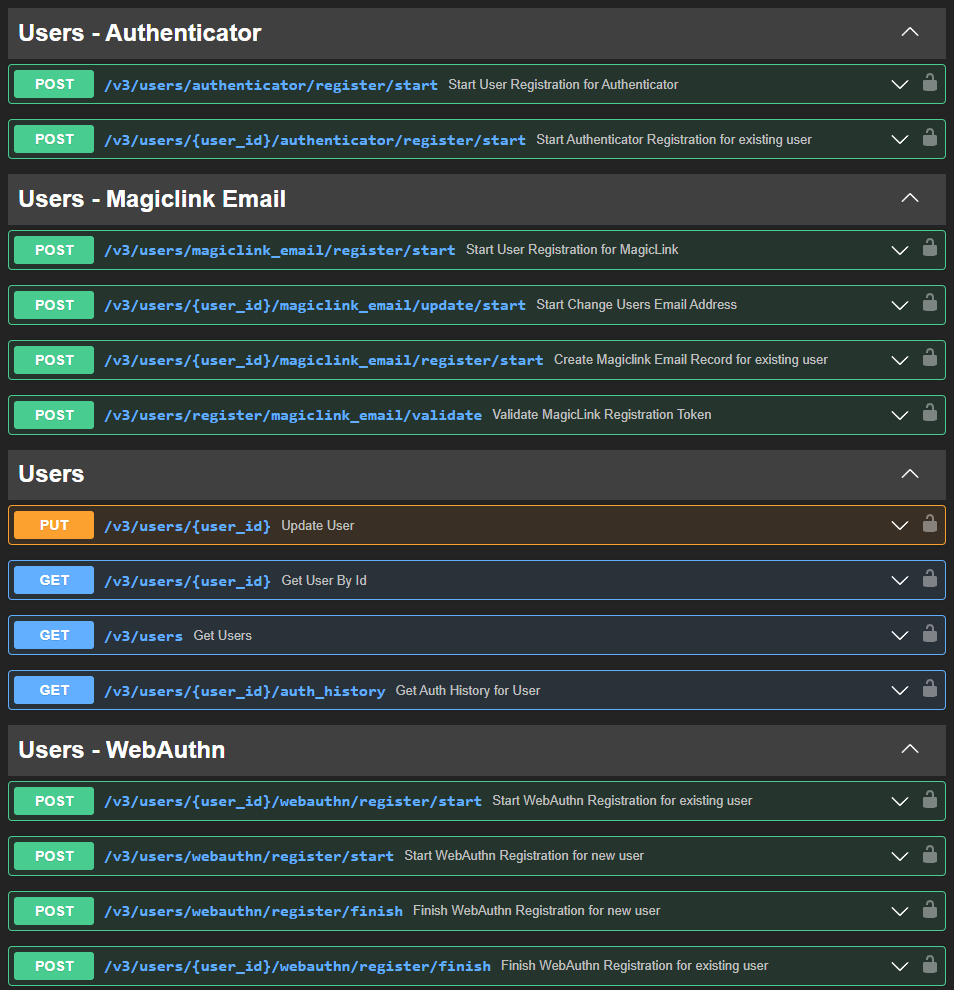The height and width of the screenshot is (990, 954).
Task: Click POST badge for Validate MagicLink Registration Token
Action: tap(54, 415)
